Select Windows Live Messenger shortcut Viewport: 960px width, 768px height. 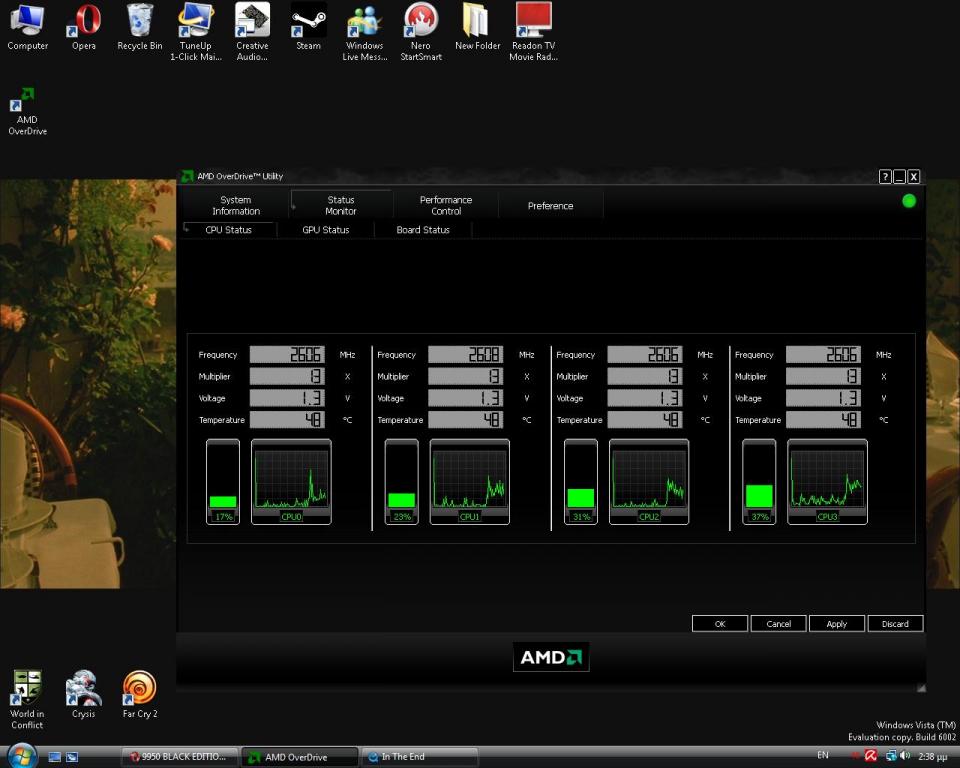click(365, 32)
